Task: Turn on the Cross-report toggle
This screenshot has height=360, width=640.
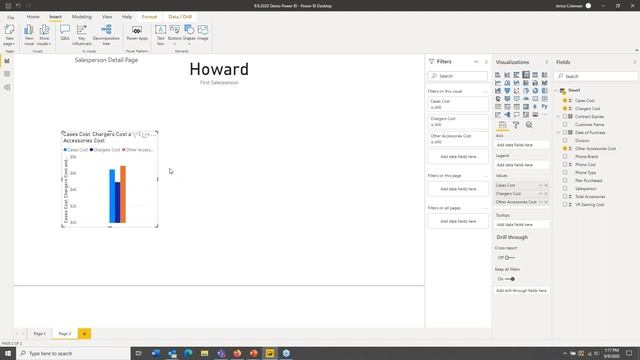Action: pyautogui.click(x=509, y=258)
